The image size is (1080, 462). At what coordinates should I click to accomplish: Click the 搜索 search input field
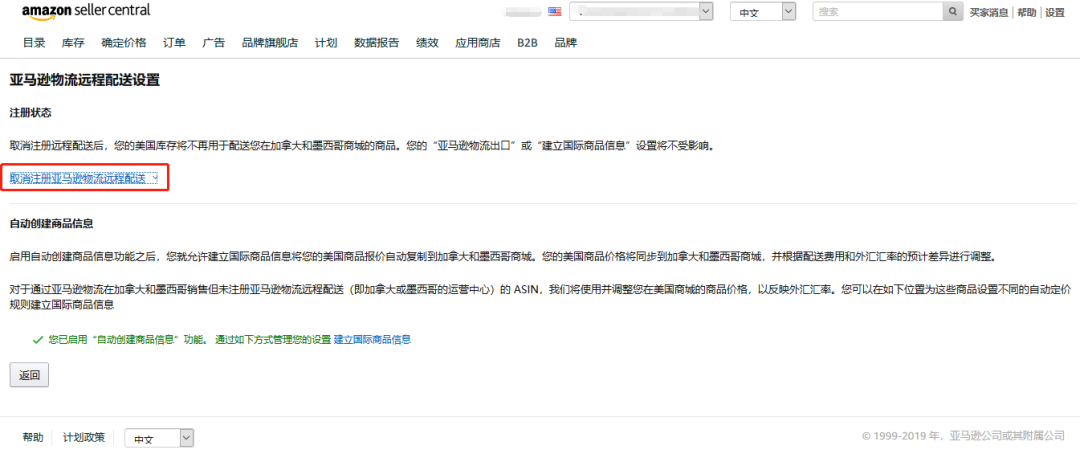pos(878,12)
